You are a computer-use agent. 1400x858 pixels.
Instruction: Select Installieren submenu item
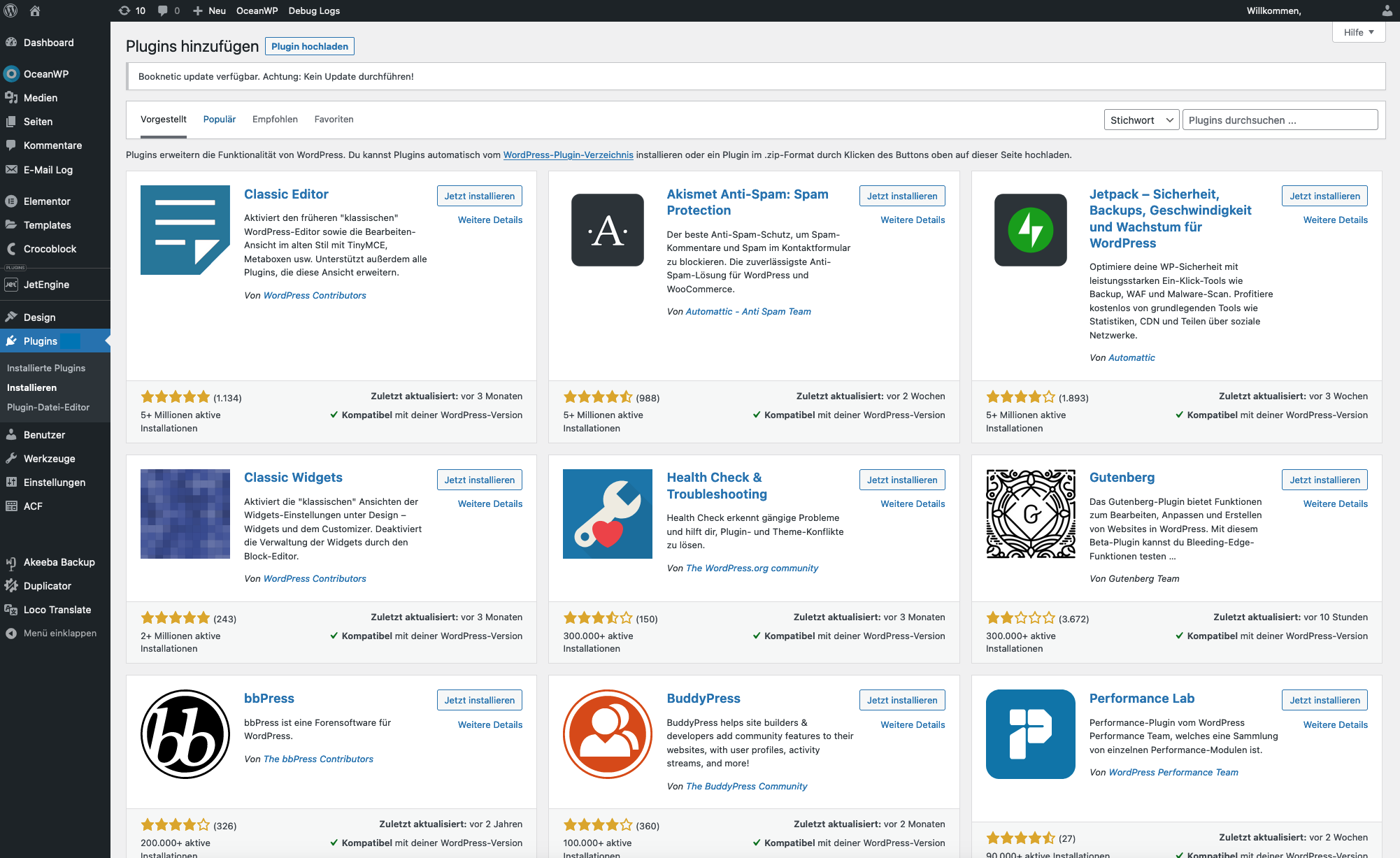pos(31,387)
